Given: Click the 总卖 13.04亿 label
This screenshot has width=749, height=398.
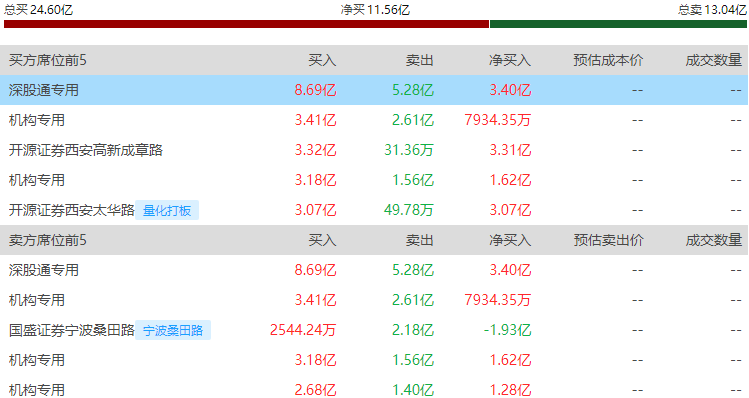Looking at the screenshot, I should (712, 10).
